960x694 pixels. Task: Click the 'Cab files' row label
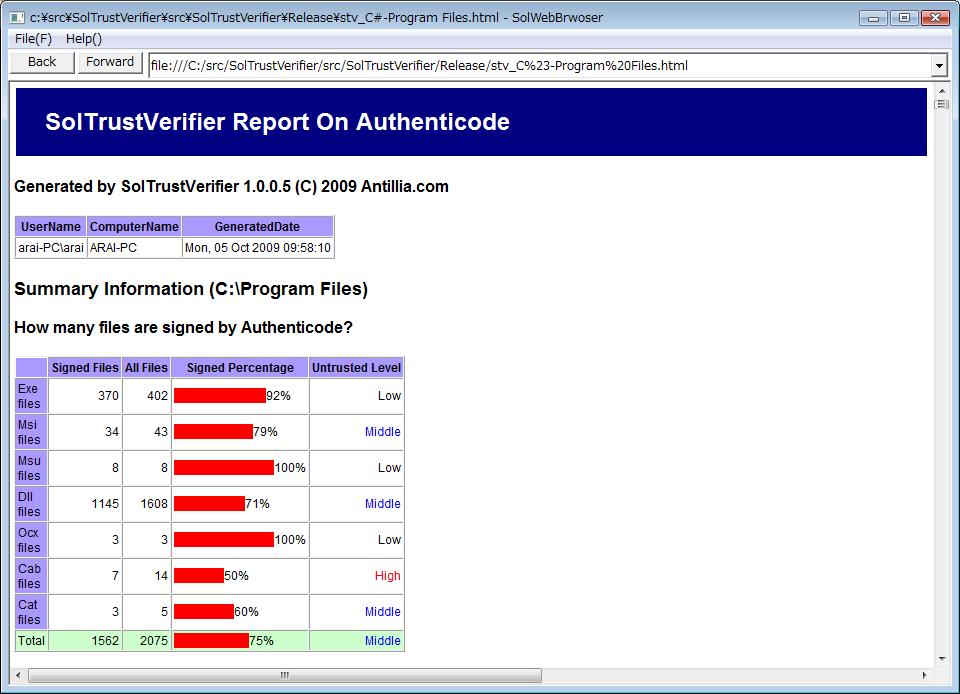pos(31,576)
